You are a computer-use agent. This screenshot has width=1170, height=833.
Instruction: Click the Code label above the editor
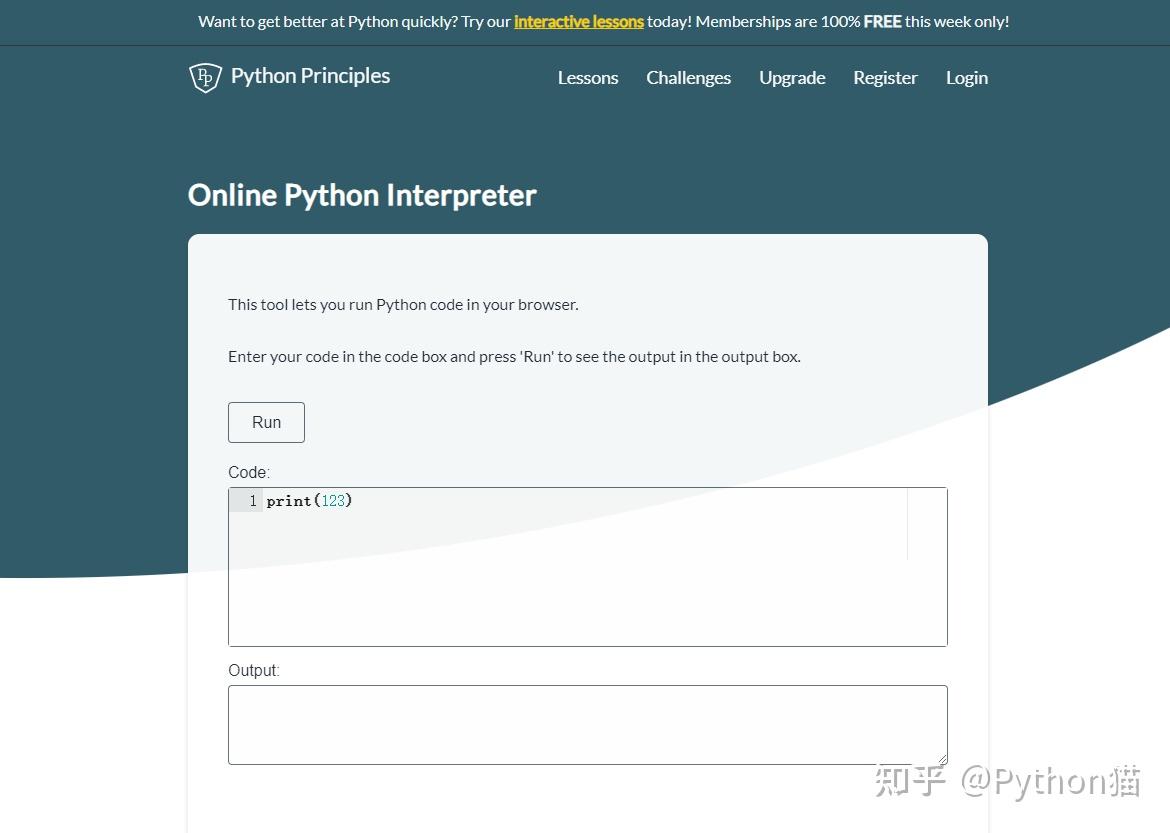(x=248, y=472)
